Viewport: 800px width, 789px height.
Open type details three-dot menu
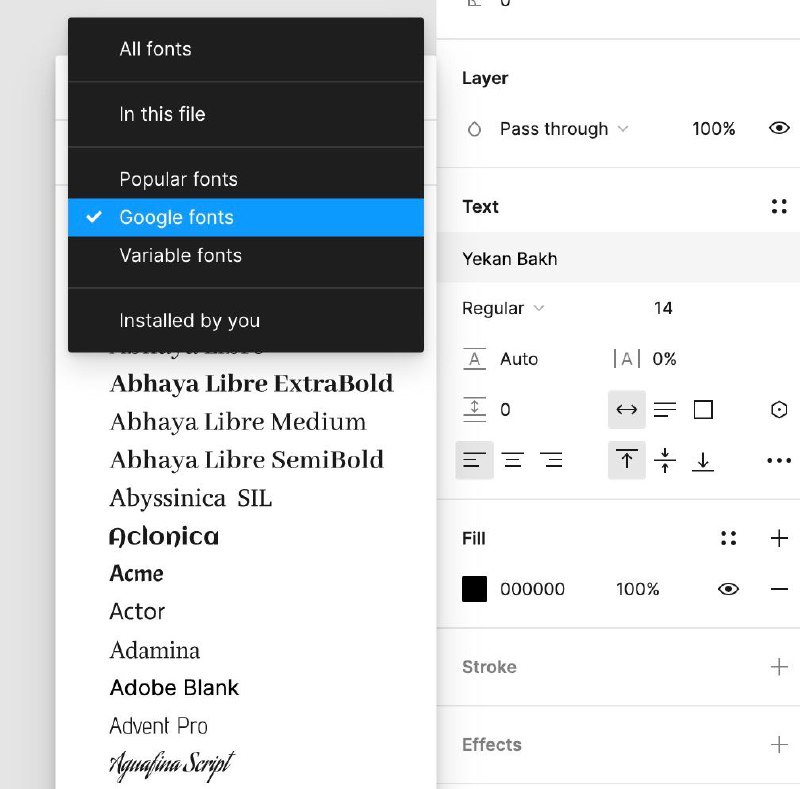tap(779, 460)
